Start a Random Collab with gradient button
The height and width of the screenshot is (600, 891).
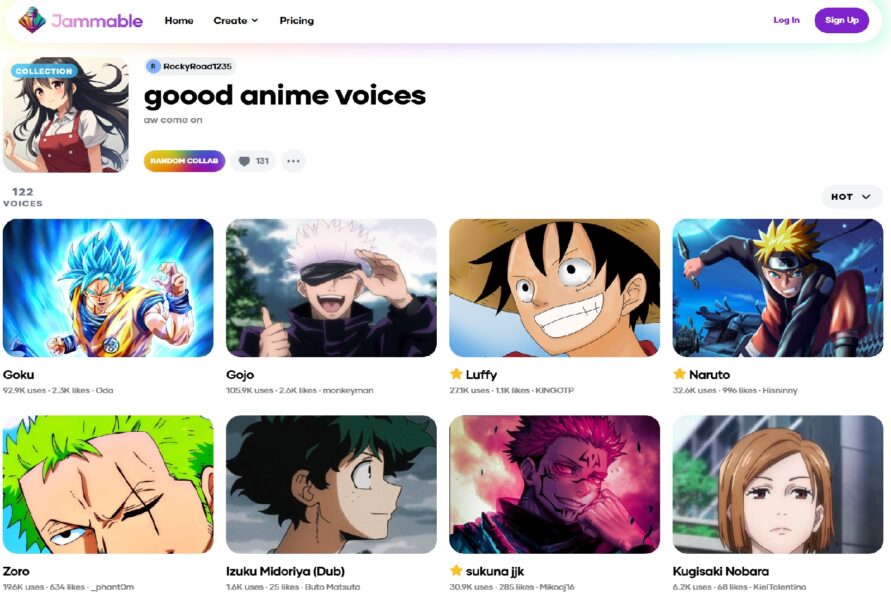click(184, 161)
